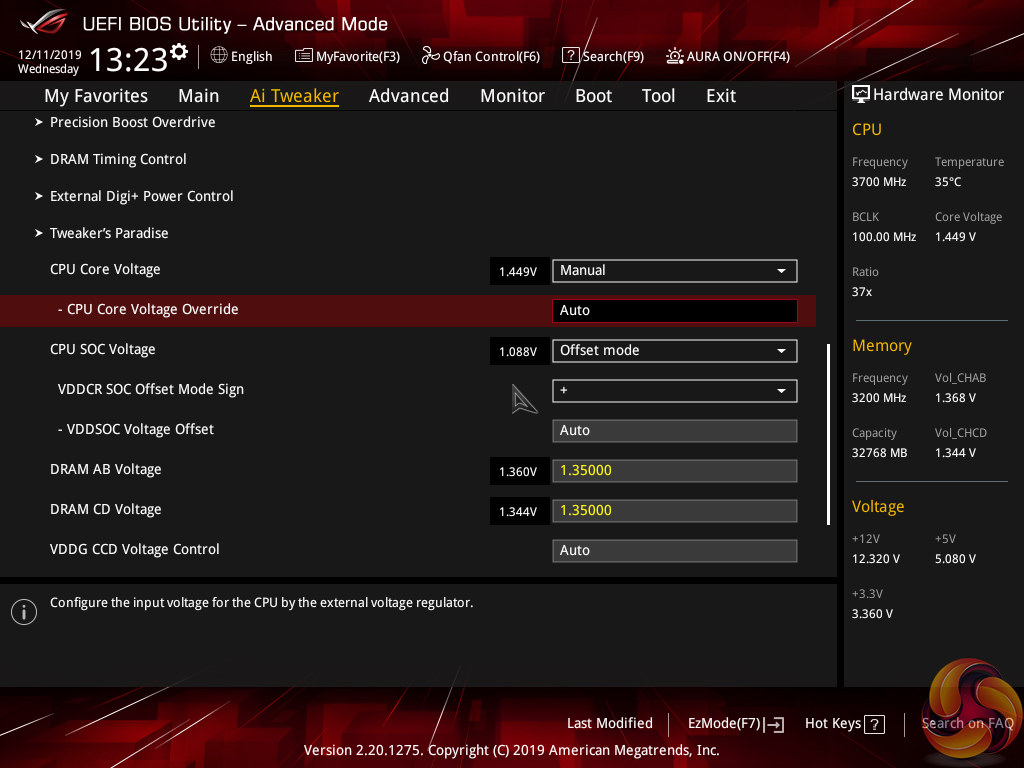Image resolution: width=1024 pixels, height=768 pixels.
Task: Click the DRAM AB Voltage input field
Action: 674,470
